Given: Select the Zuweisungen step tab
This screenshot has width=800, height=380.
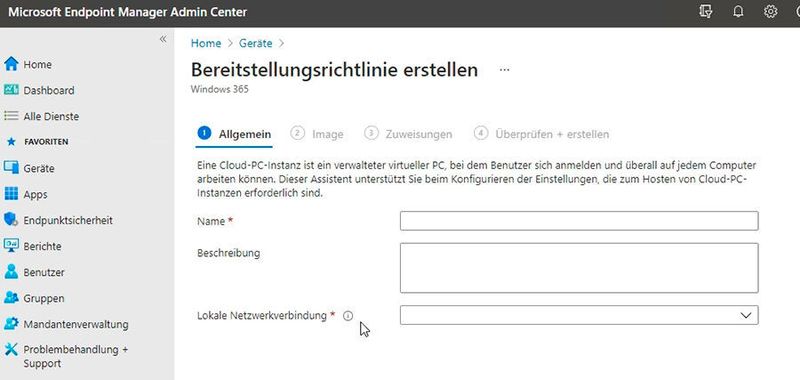Looking at the screenshot, I should tap(408, 134).
